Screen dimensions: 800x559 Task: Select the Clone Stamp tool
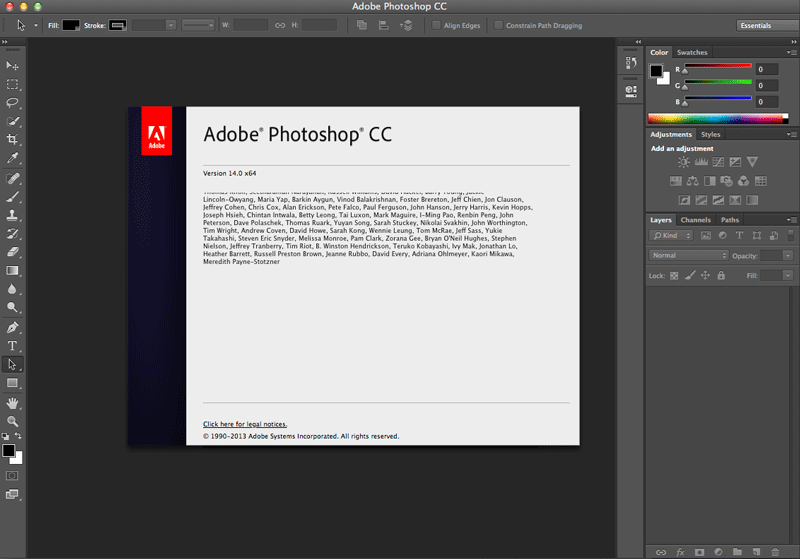pos(12,215)
